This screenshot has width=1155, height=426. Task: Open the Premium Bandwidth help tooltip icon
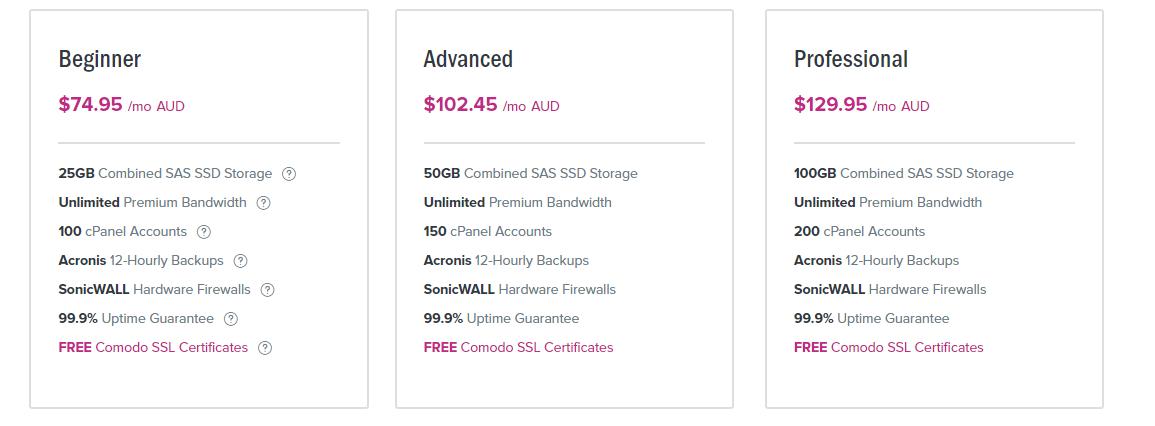(264, 203)
